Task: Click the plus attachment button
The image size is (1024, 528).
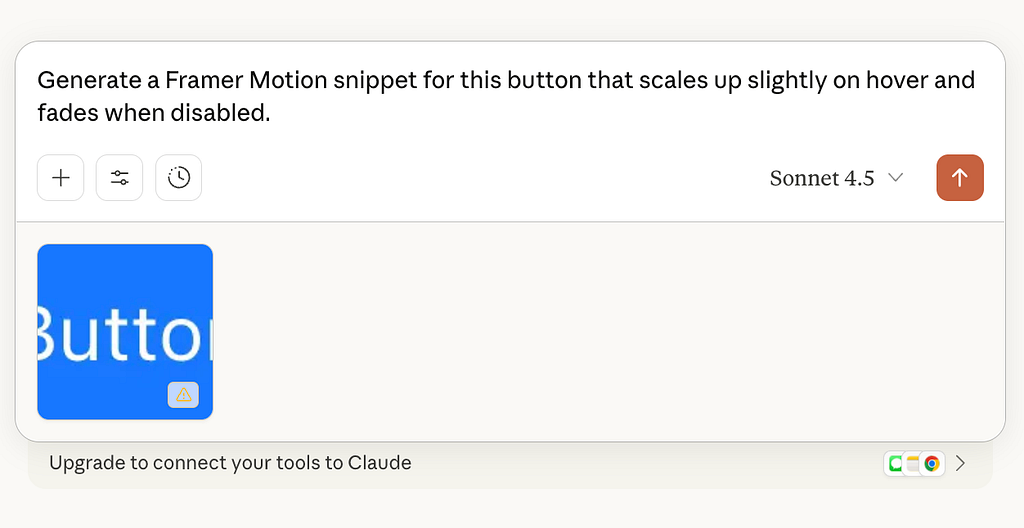Action: (x=60, y=178)
